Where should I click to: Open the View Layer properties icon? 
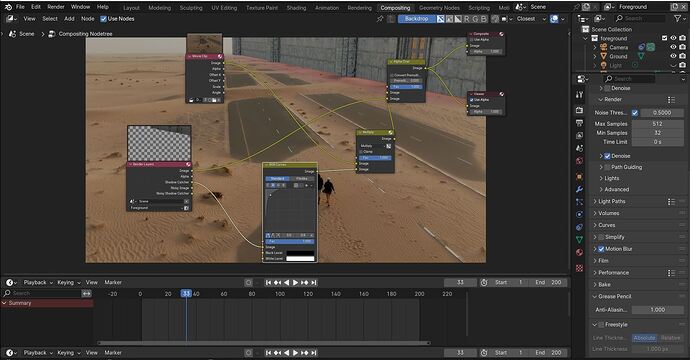click(x=580, y=136)
